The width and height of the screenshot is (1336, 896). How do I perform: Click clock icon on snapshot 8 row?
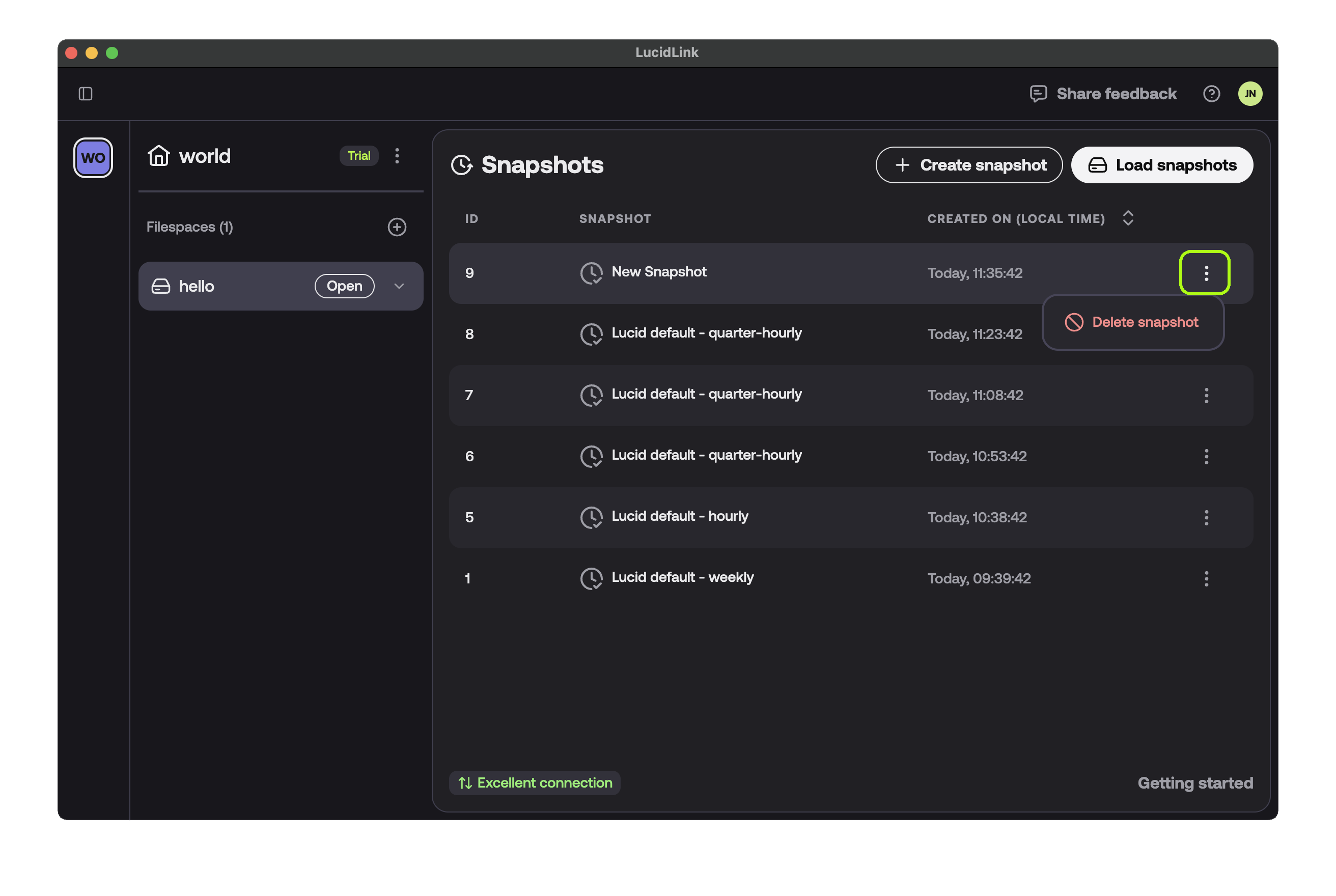[592, 334]
